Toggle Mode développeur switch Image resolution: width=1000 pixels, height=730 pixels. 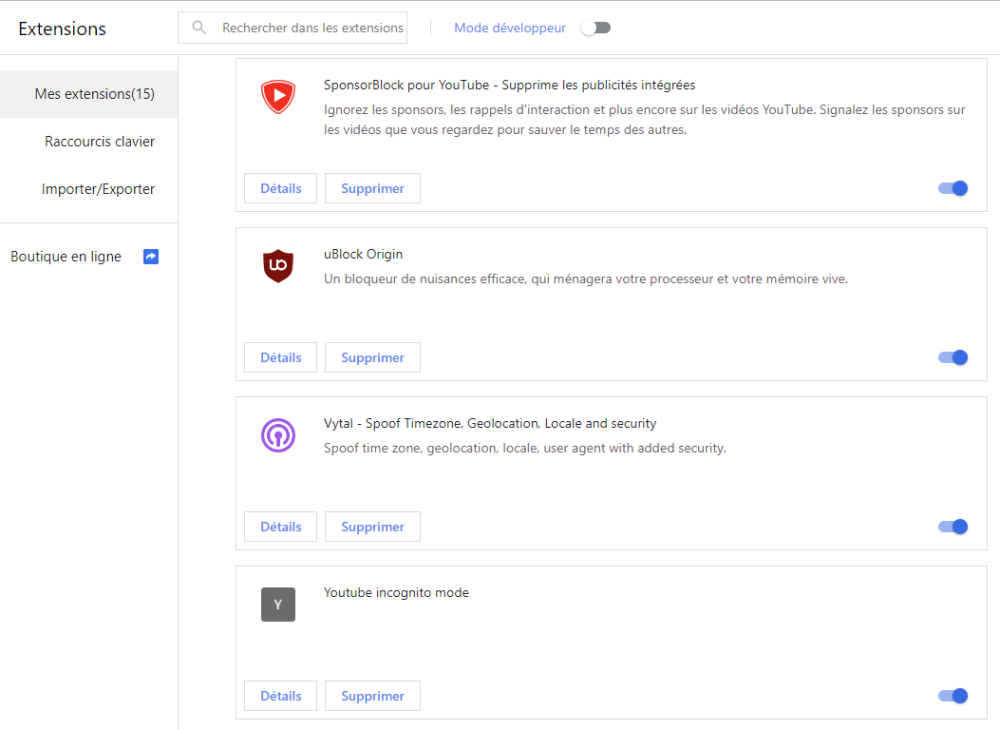(x=596, y=28)
